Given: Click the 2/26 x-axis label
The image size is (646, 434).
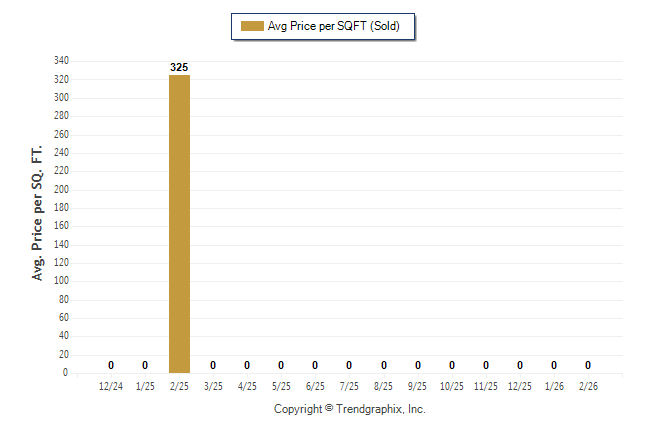Looking at the screenshot, I should pos(588,387).
